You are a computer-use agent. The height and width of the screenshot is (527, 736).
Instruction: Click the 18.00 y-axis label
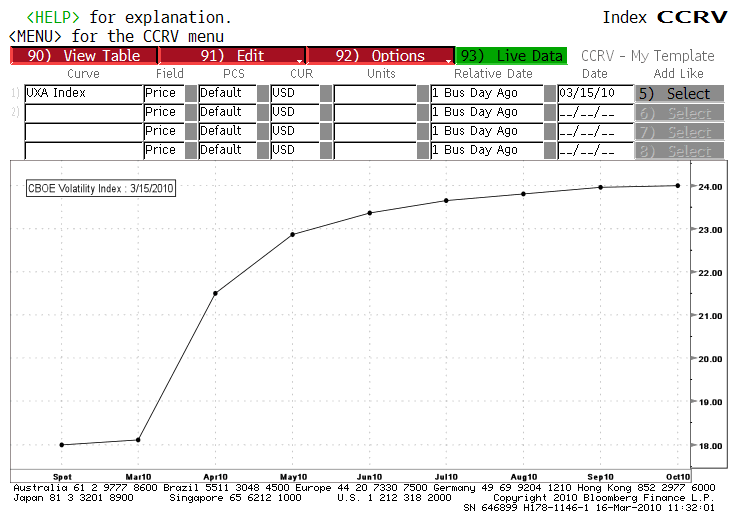click(x=710, y=446)
